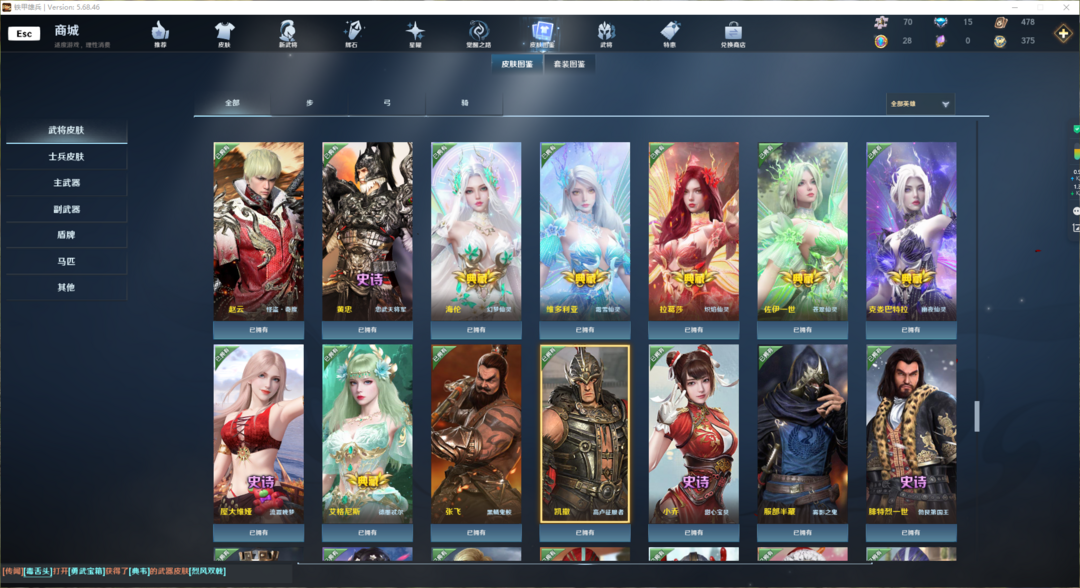
Task: Select the 弓 (Archer) filter tab
Action: [x=387, y=104]
